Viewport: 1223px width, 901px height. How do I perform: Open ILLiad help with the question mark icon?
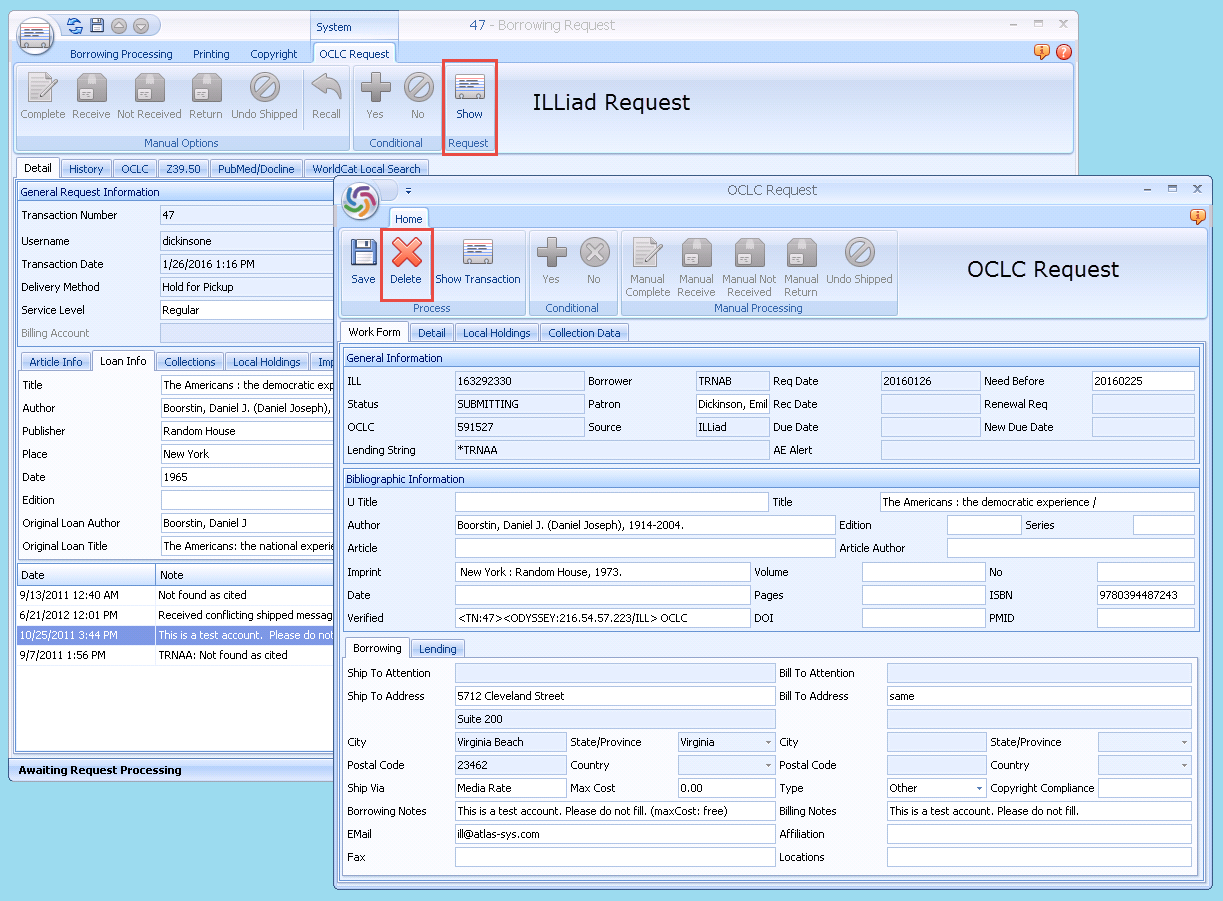pos(1064,51)
